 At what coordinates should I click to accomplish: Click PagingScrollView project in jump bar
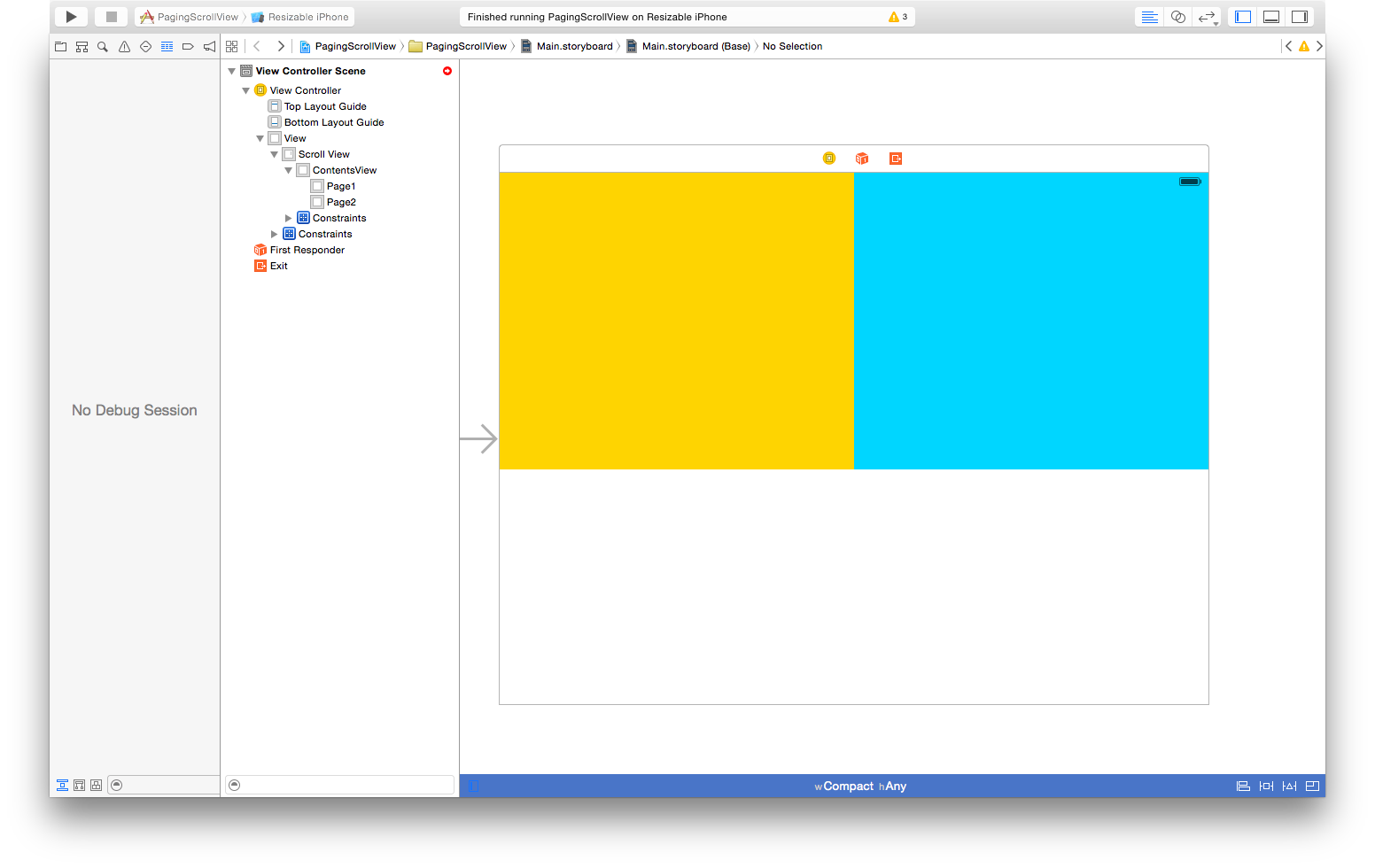point(347,46)
